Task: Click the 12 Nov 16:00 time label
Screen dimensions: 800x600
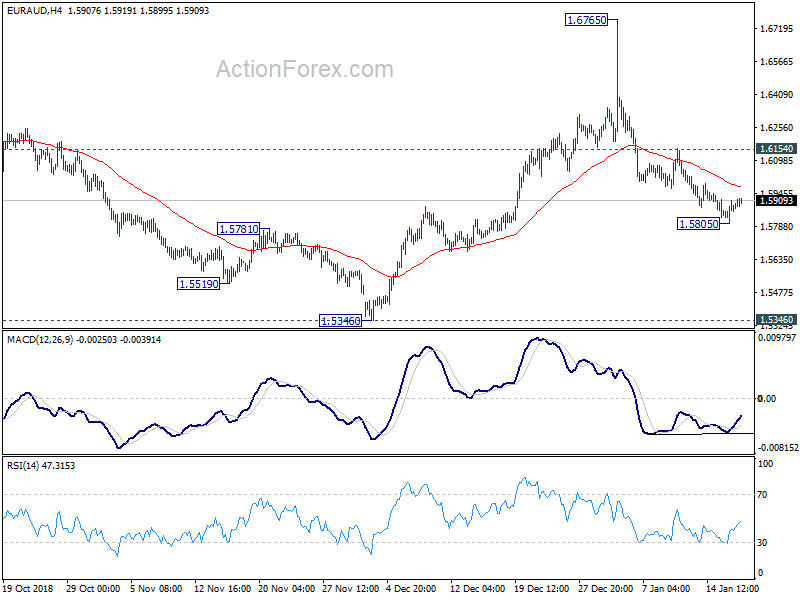Action: click(x=222, y=588)
